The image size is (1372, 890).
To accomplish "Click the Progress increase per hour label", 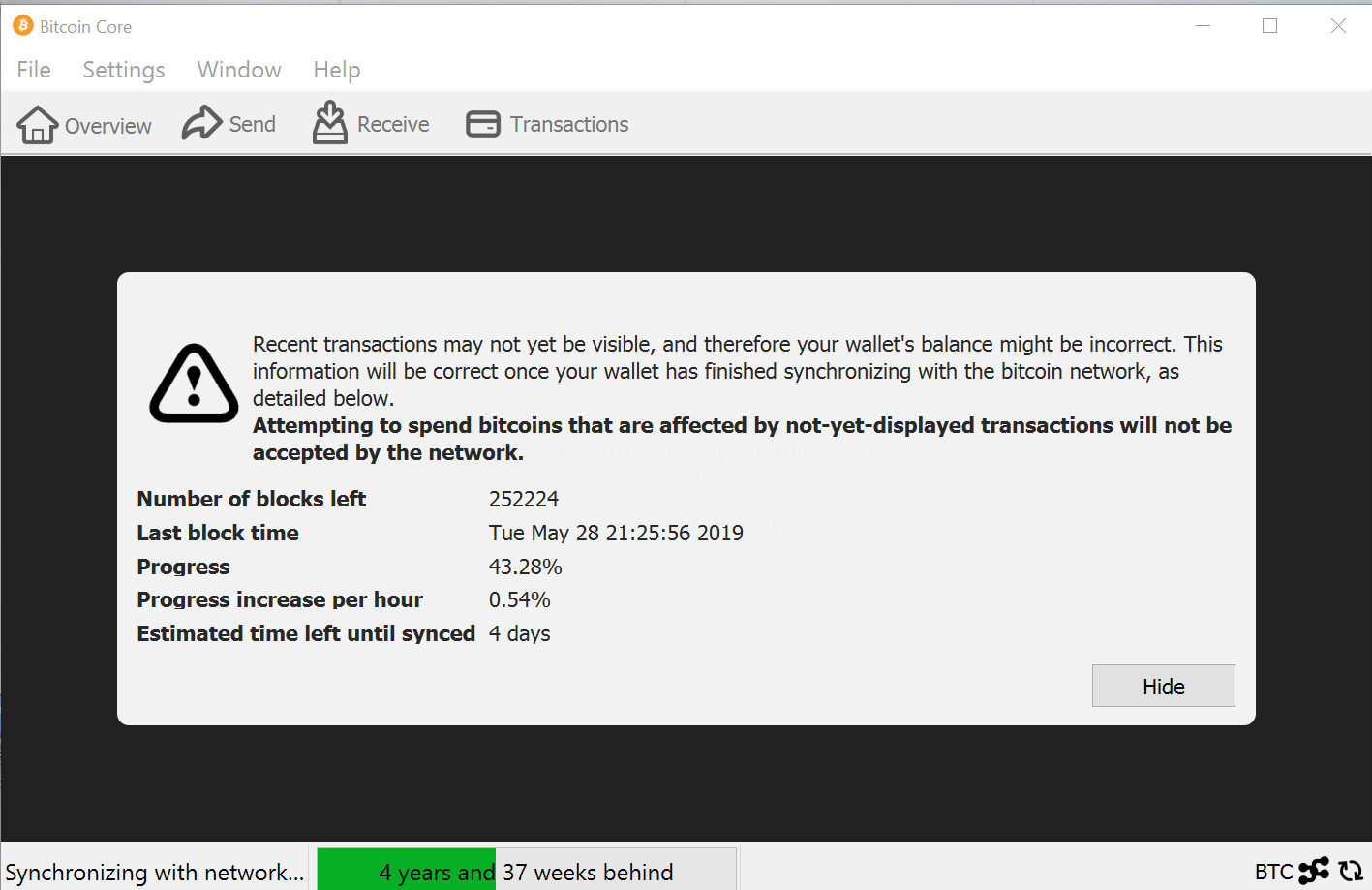I will click(280, 599).
